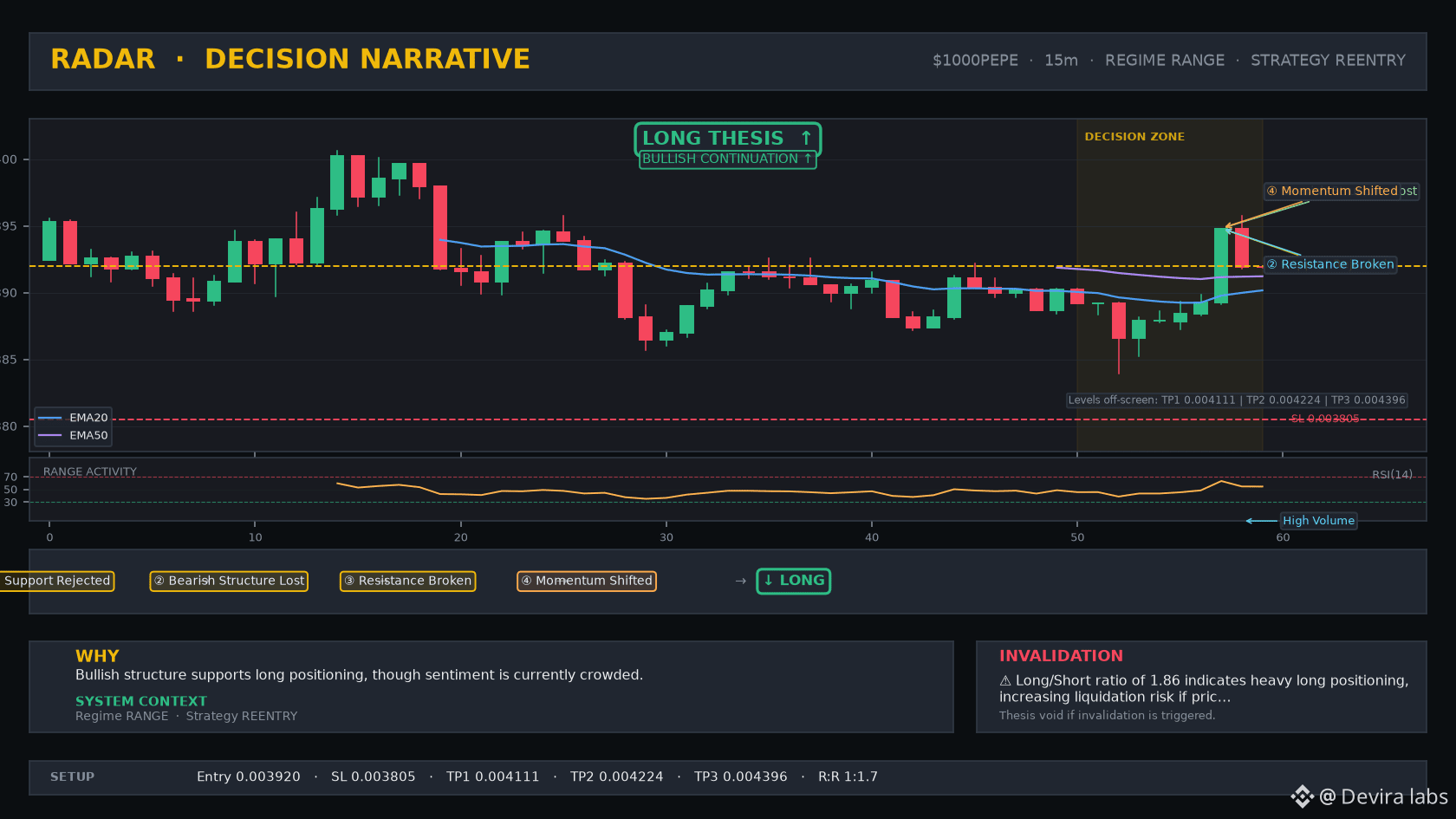Click the Thesis void note
Viewport: 1456px width, 819px height.
tap(1107, 715)
